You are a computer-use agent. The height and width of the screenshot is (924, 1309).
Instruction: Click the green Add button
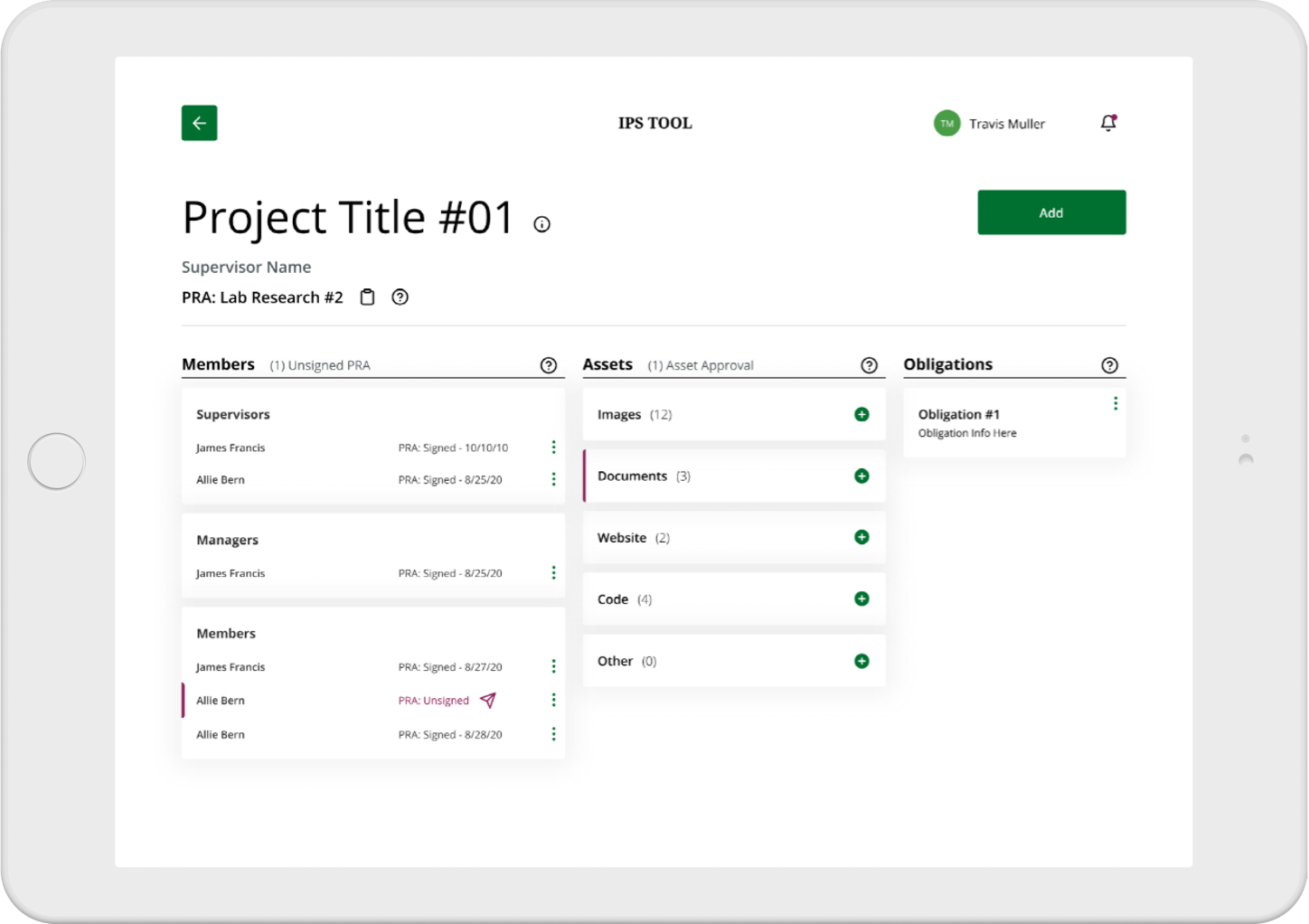(x=1051, y=212)
